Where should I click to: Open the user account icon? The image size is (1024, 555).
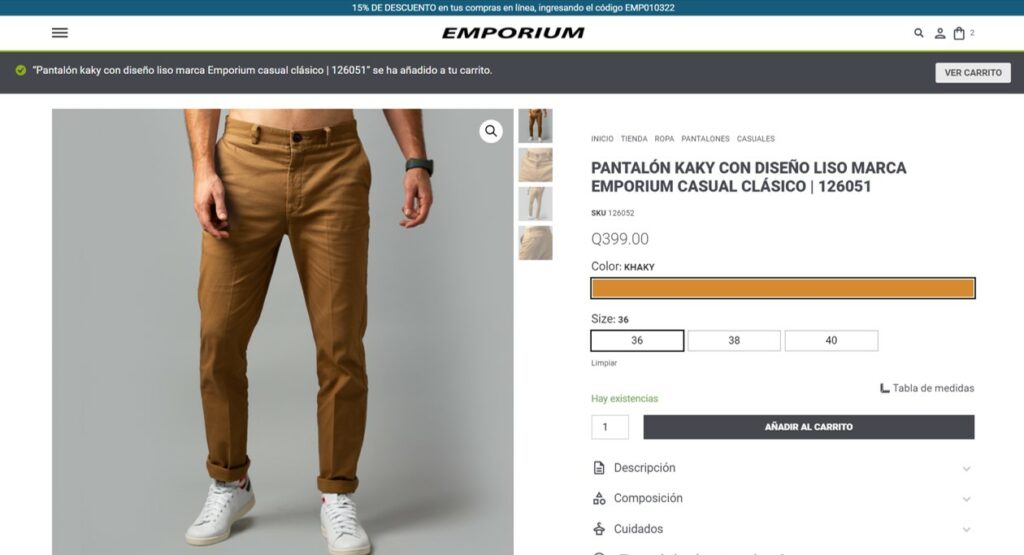[940, 33]
